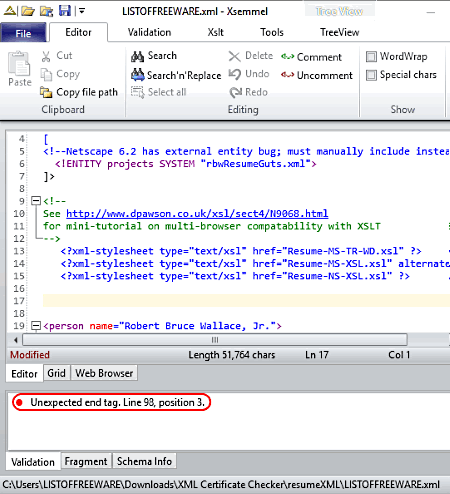The width and height of the screenshot is (450, 494).
Task: Open the quick access toolbar dropdown arrow
Action: pyautogui.click(x=82, y=11)
